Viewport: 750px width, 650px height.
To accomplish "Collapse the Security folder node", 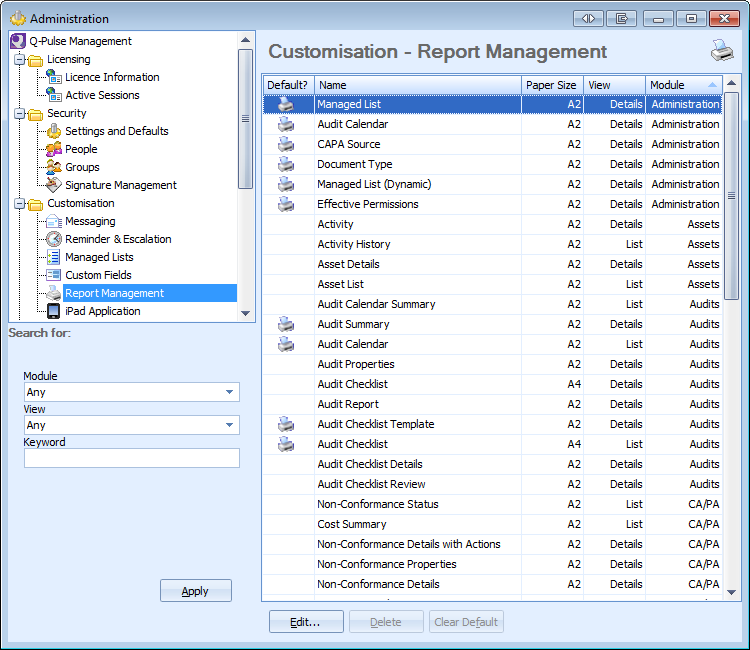I will 20,113.
